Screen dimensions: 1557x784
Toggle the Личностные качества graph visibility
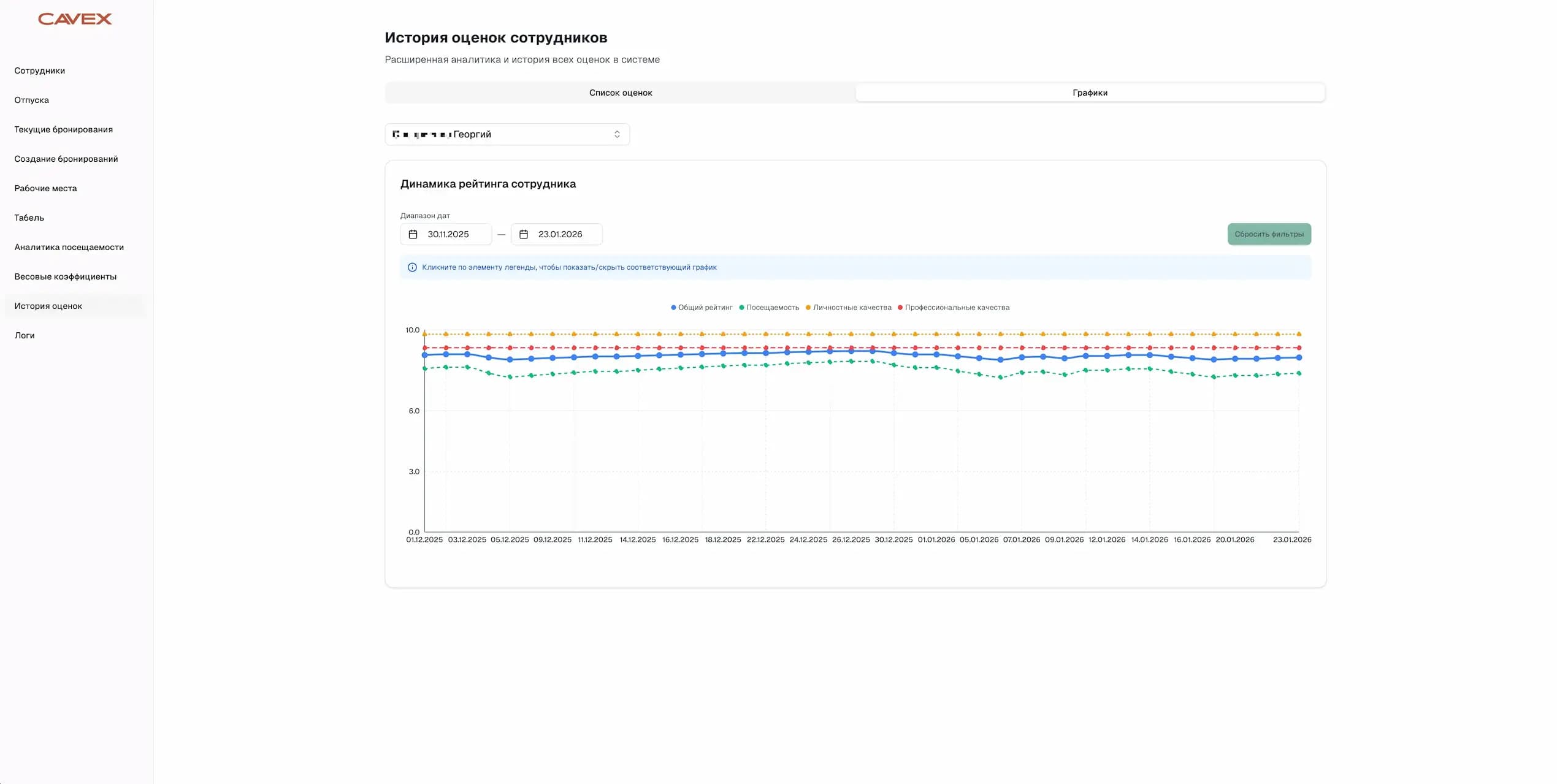click(849, 307)
